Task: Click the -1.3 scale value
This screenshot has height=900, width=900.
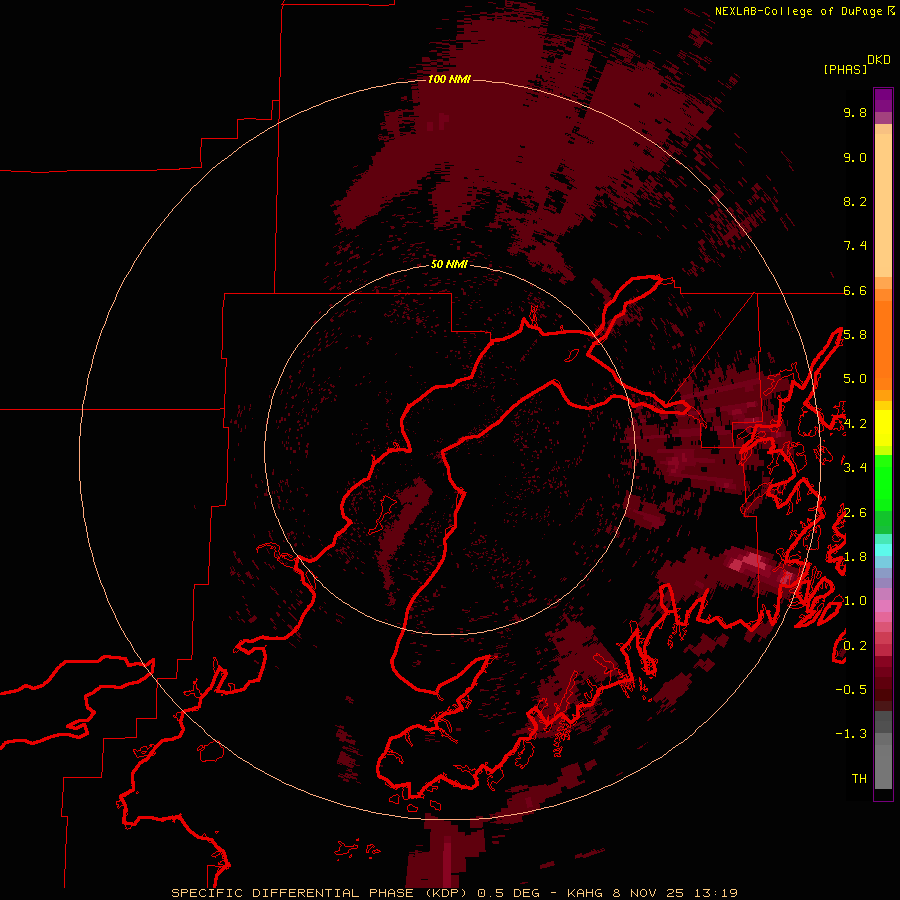Action: coord(851,734)
